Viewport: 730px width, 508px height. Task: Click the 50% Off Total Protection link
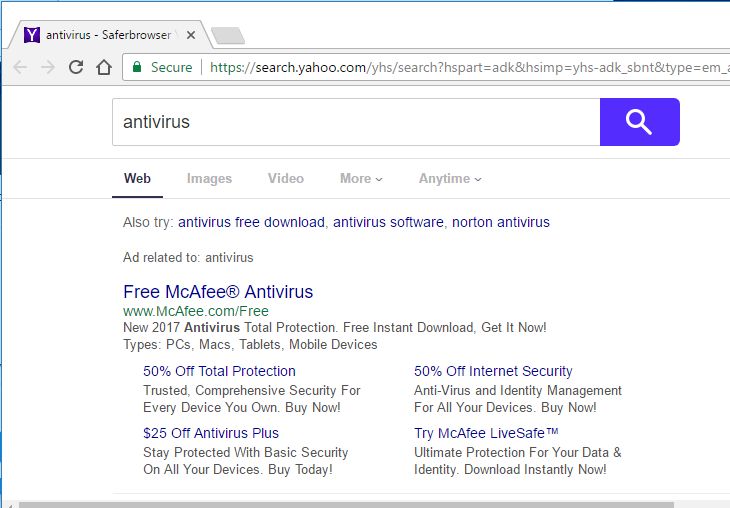pyautogui.click(x=219, y=371)
